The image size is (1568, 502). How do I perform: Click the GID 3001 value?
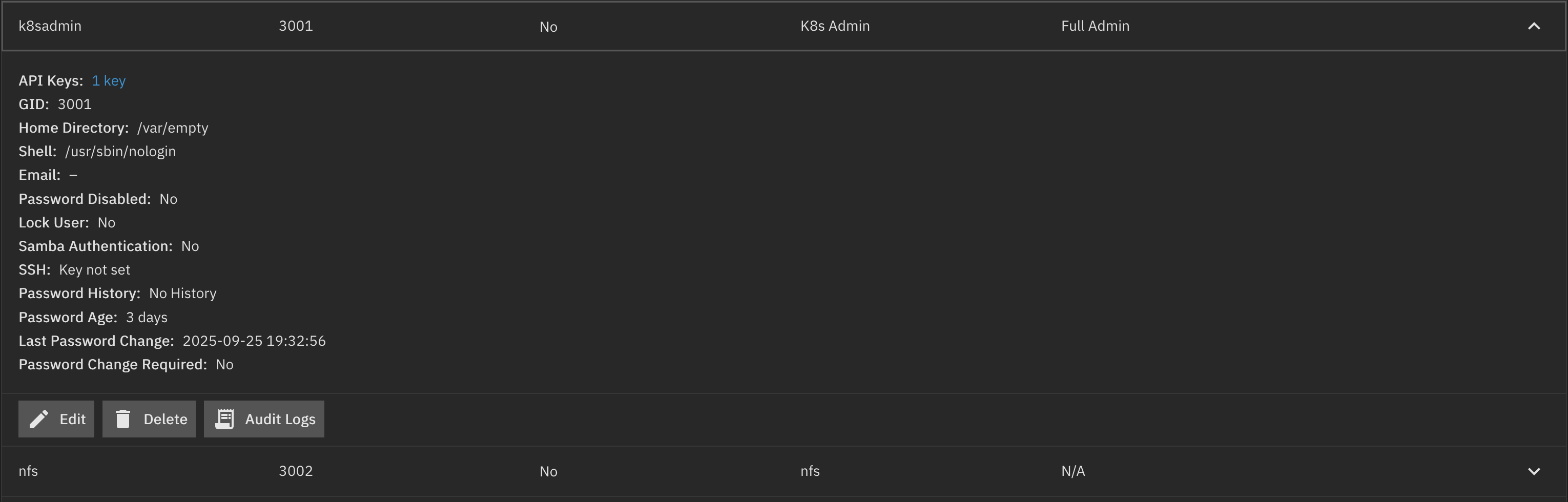74,104
